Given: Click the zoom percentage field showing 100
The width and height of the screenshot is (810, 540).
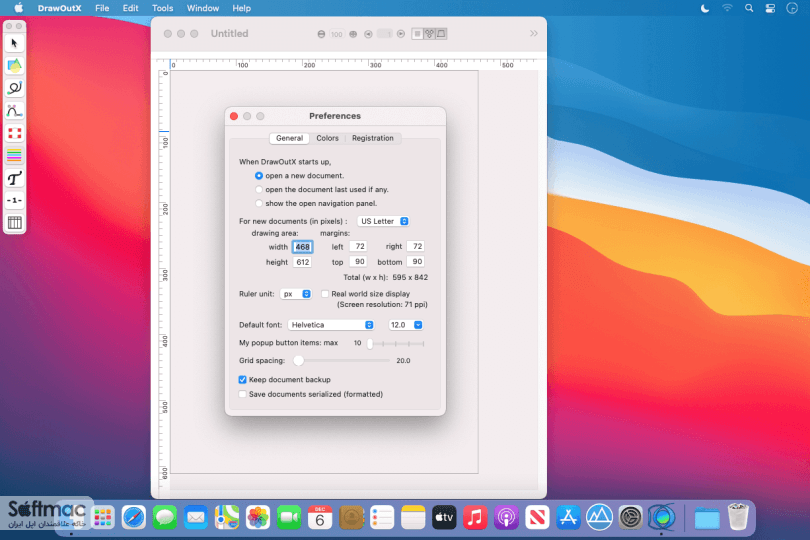Looking at the screenshot, I should click(337, 34).
